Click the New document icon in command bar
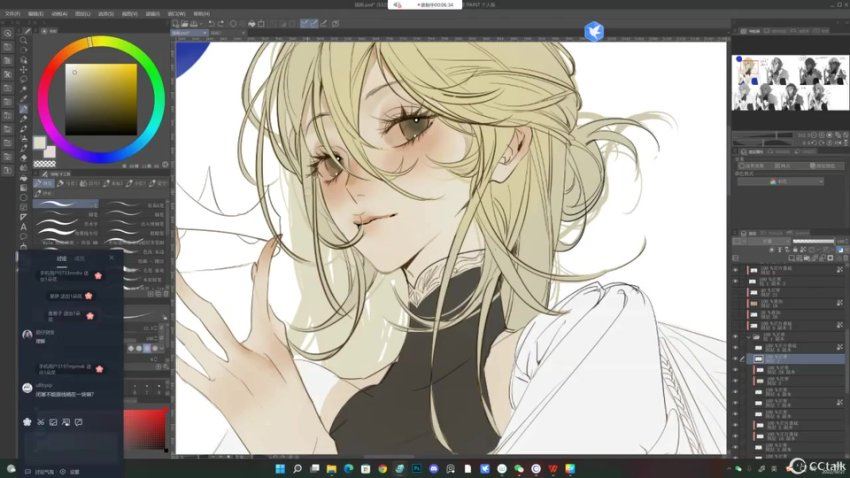Viewport: 850px width, 478px height. (x=176, y=24)
